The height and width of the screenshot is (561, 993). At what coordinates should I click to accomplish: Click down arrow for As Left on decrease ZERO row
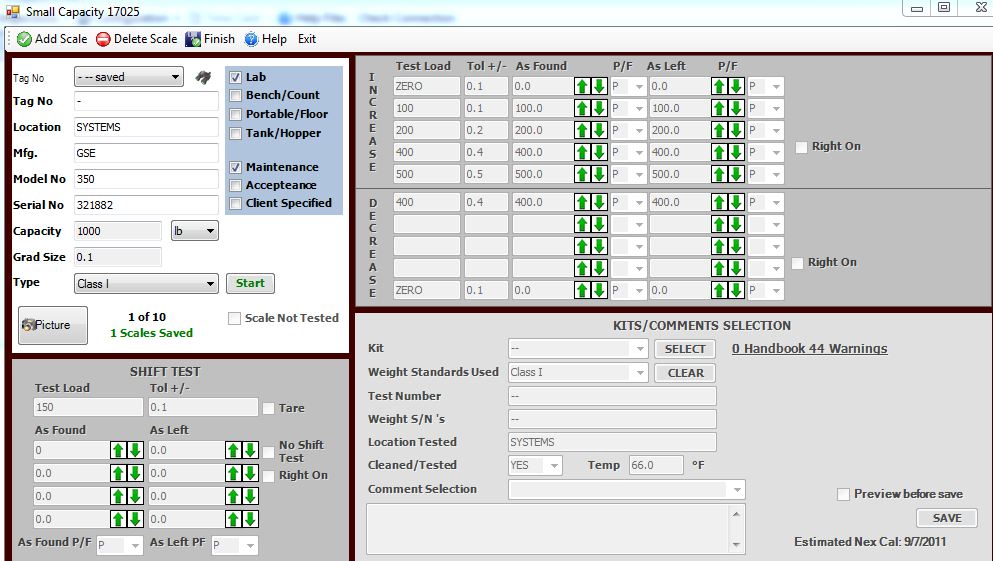coord(736,290)
